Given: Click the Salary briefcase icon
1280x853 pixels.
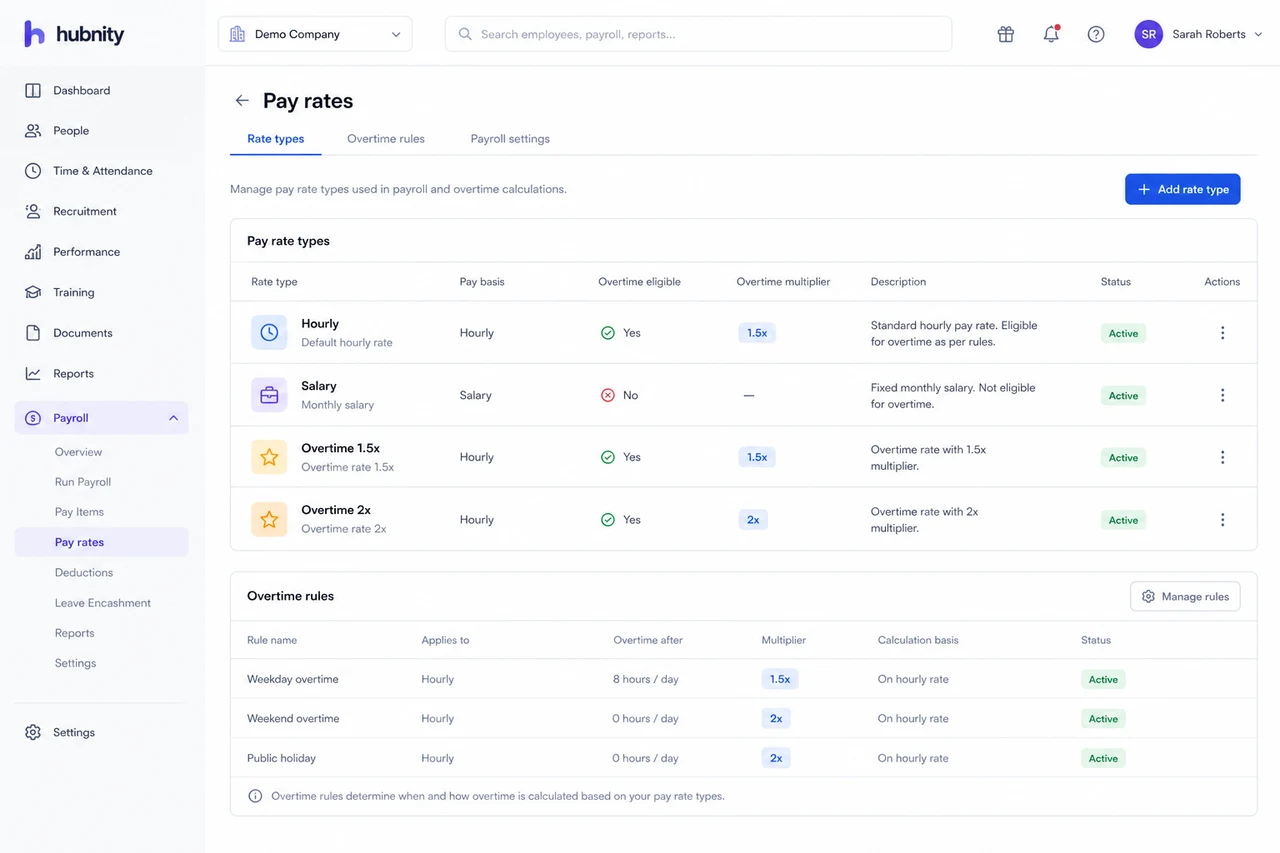Looking at the screenshot, I should 269,395.
